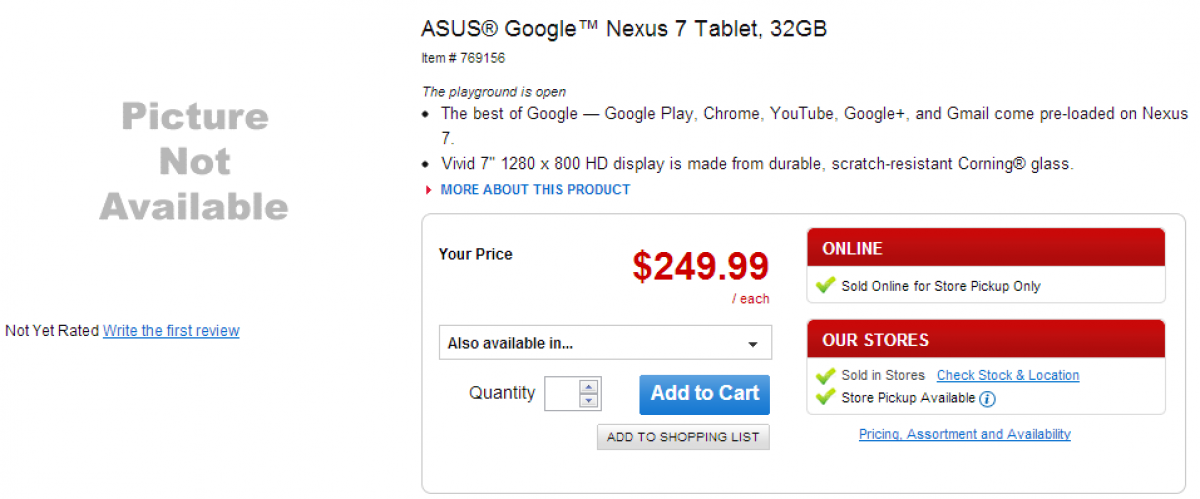Click the Quantity input box
Image resolution: width=1200 pixels, height=499 pixels.
coord(560,394)
